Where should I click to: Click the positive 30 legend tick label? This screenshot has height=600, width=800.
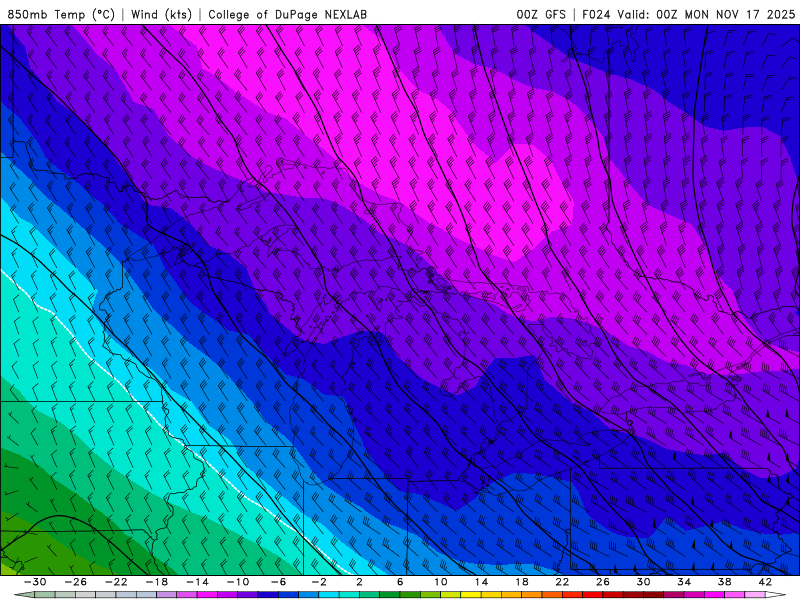pyautogui.click(x=643, y=582)
